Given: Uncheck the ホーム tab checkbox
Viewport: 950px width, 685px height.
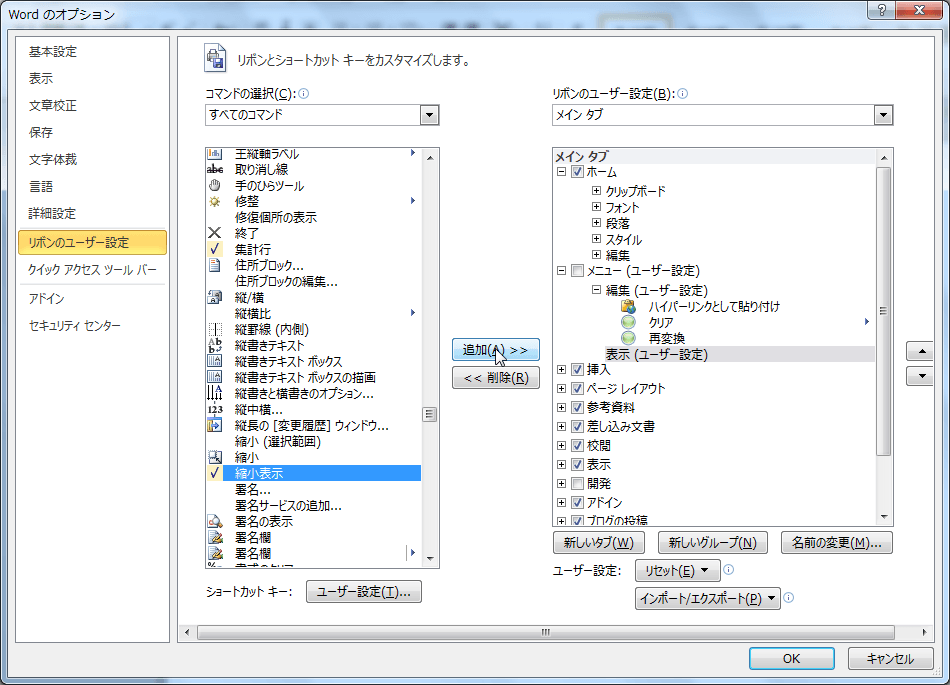Looking at the screenshot, I should pyautogui.click(x=577, y=171).
